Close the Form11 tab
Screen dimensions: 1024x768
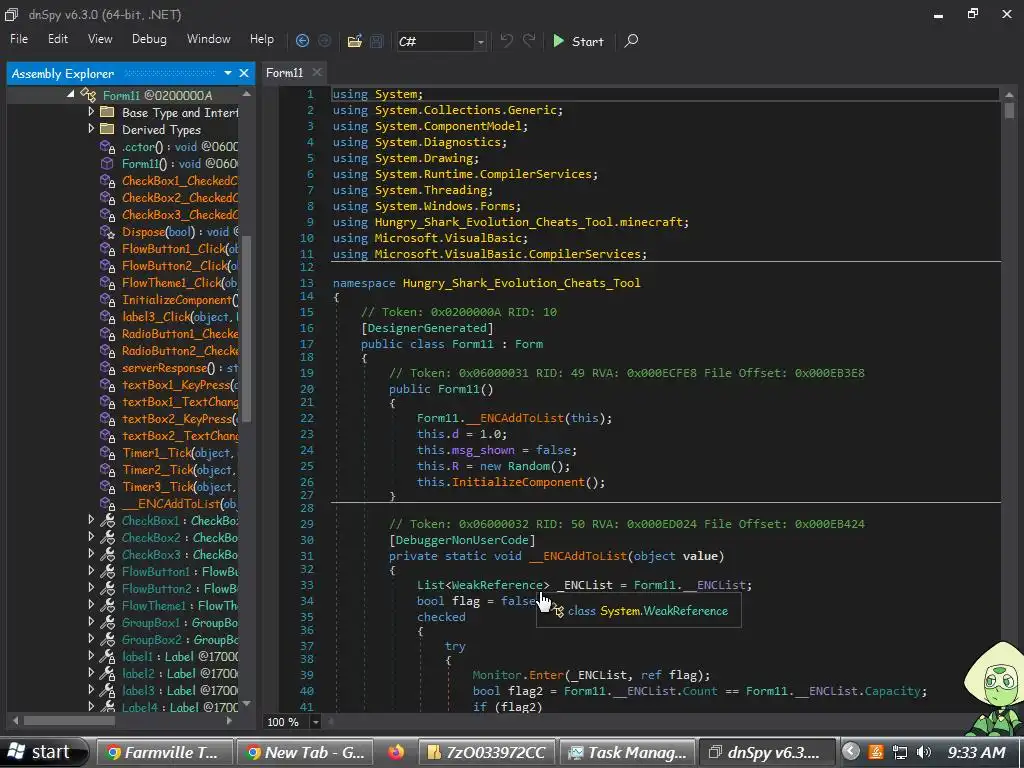click(317, 72)
